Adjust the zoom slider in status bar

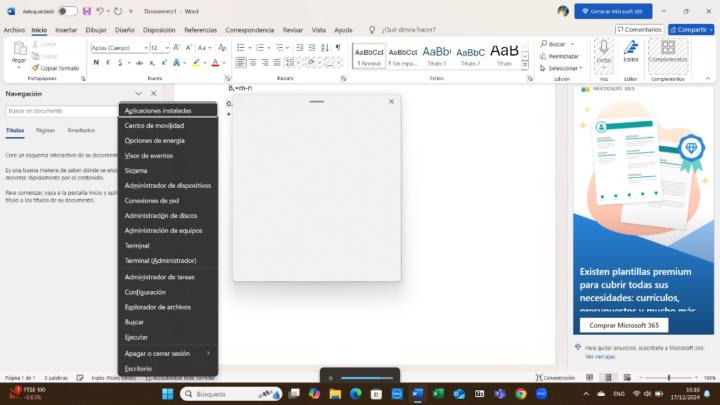(668, 378)
